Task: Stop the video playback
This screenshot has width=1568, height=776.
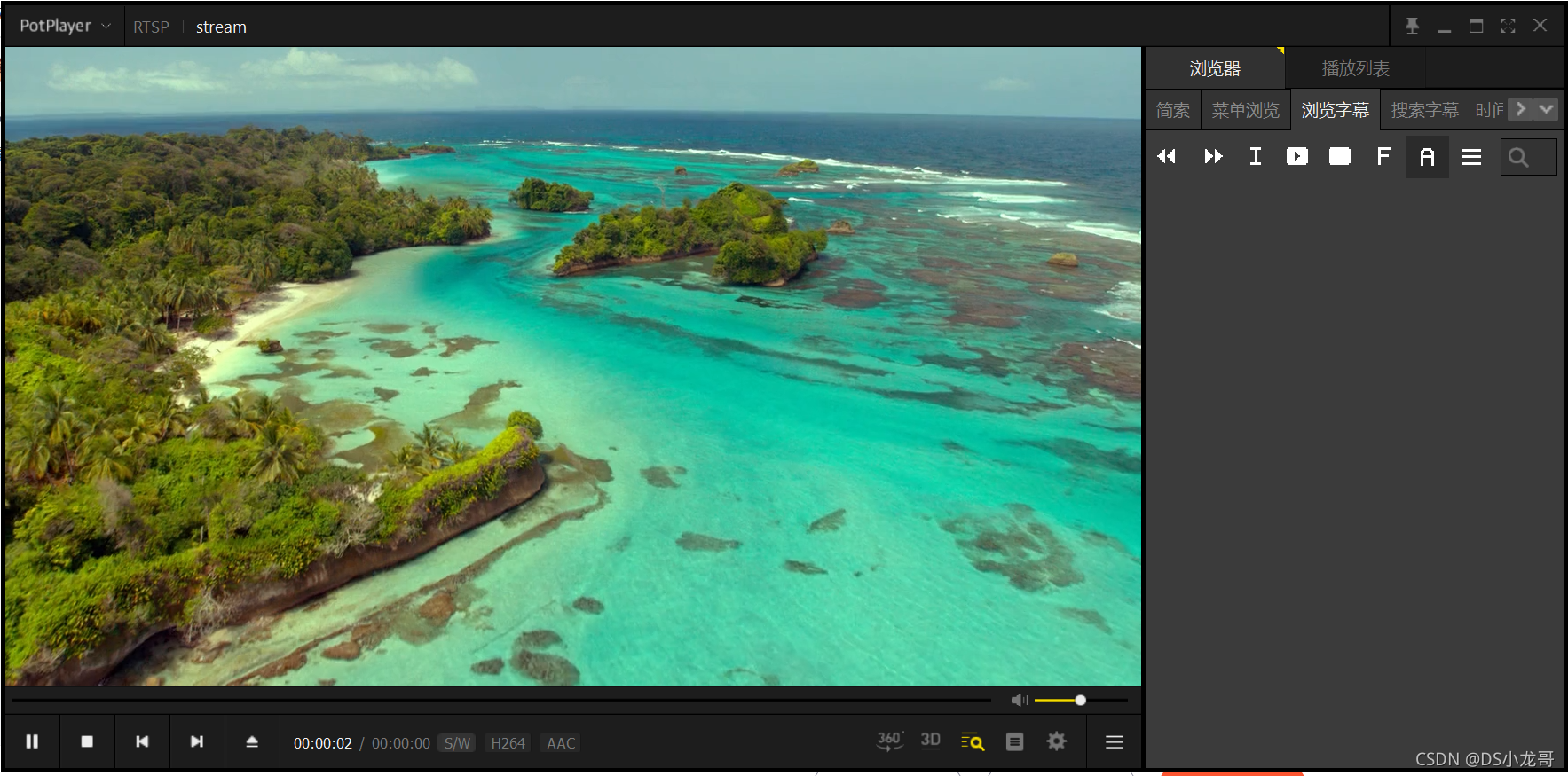Action: point(87,741)
